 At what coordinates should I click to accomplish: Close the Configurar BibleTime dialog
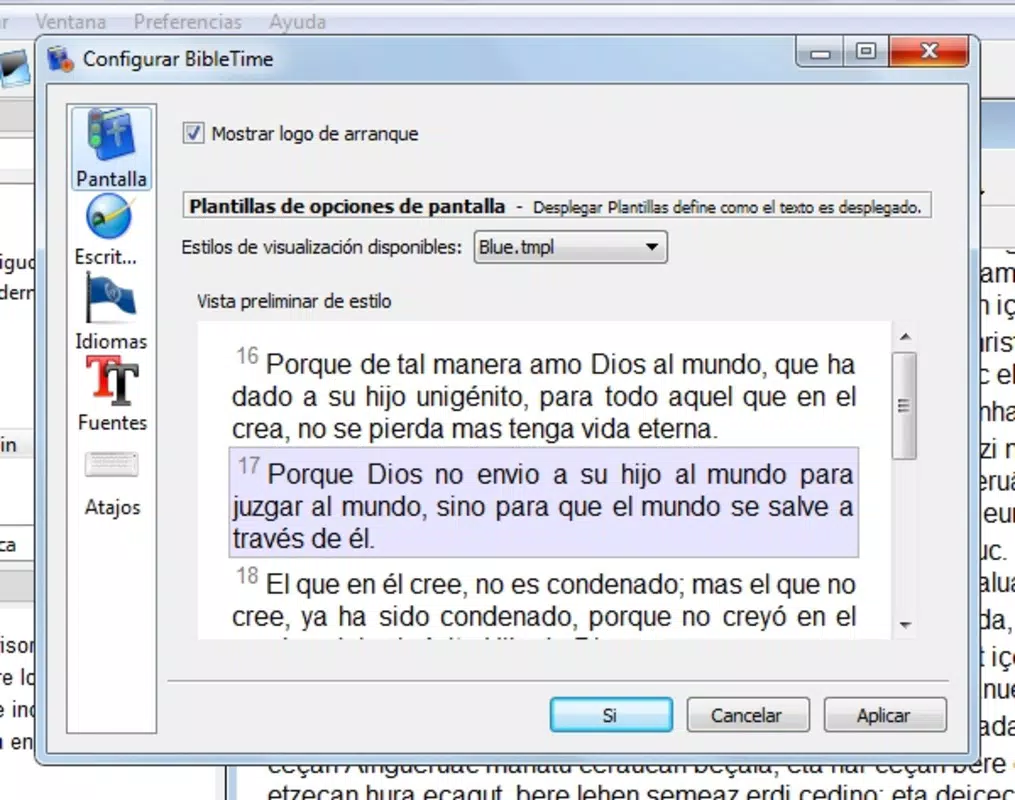point(929,52)
